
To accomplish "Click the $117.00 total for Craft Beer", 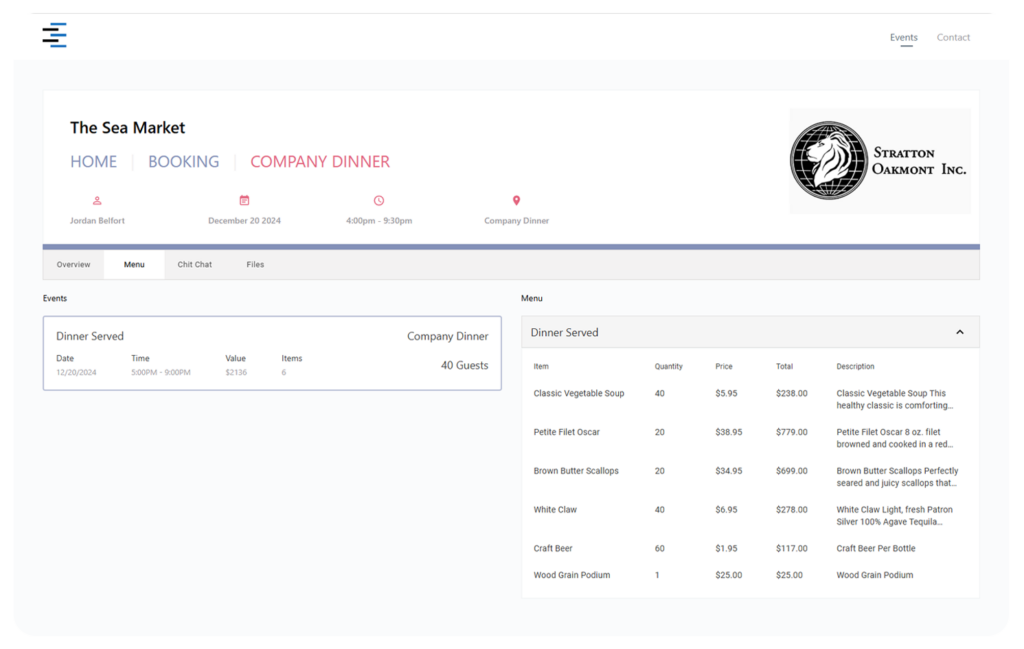I will [x=792, y=548].
